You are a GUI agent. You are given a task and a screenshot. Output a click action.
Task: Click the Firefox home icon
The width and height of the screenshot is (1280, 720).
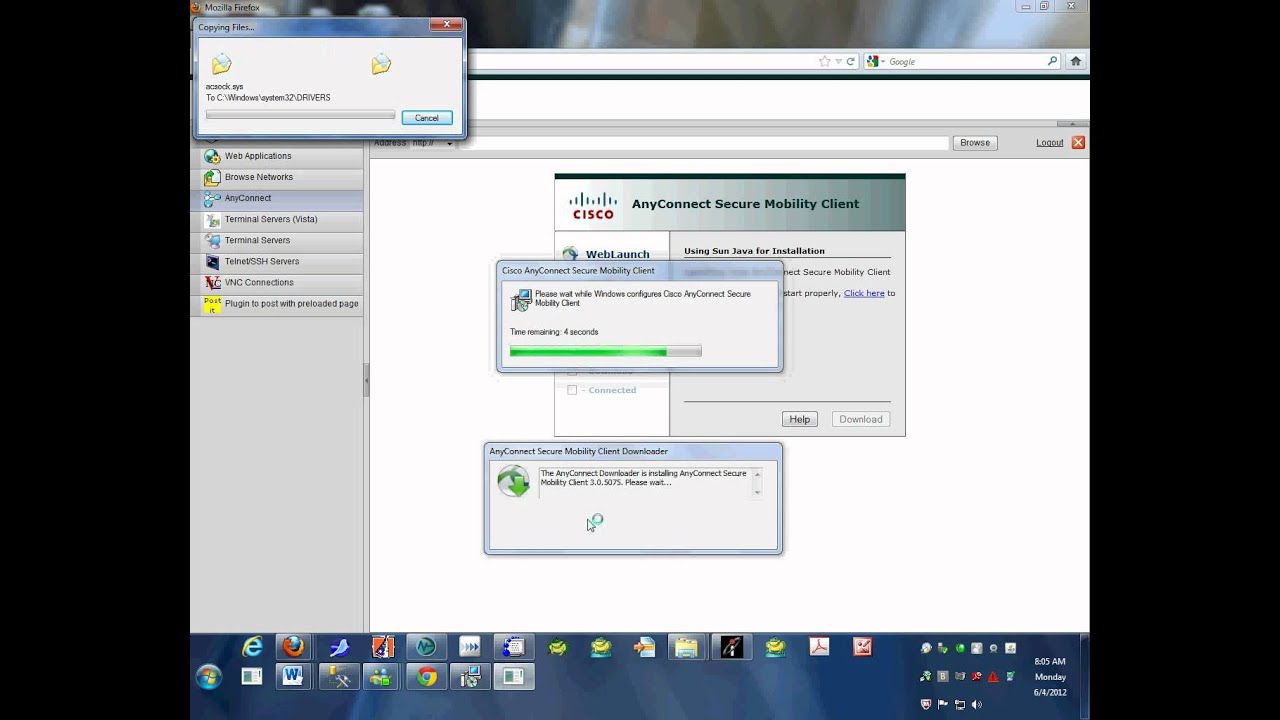pyautogui.click(x=1076, y=61)
